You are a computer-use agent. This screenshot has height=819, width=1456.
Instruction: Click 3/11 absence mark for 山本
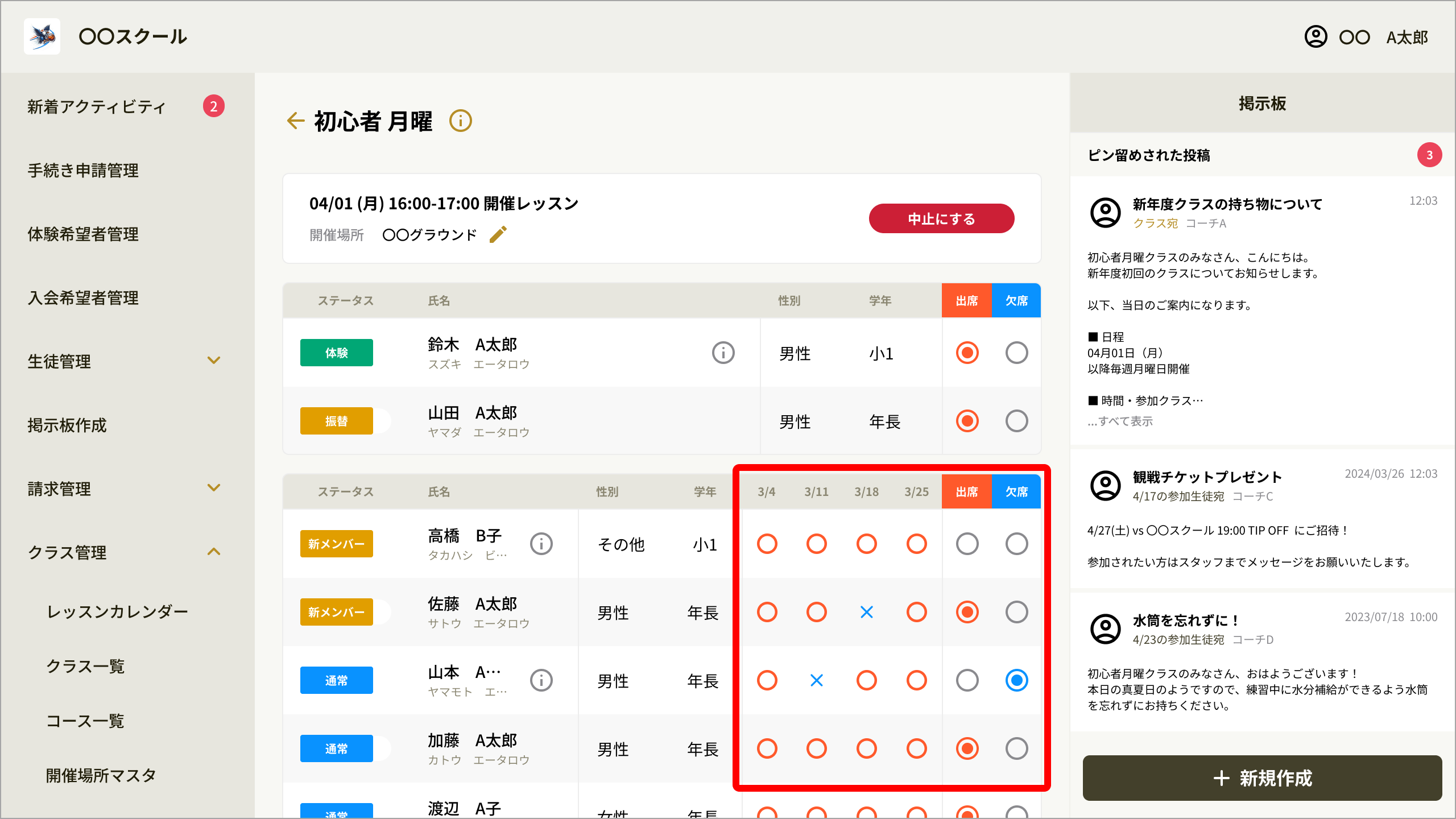[817, 680]
